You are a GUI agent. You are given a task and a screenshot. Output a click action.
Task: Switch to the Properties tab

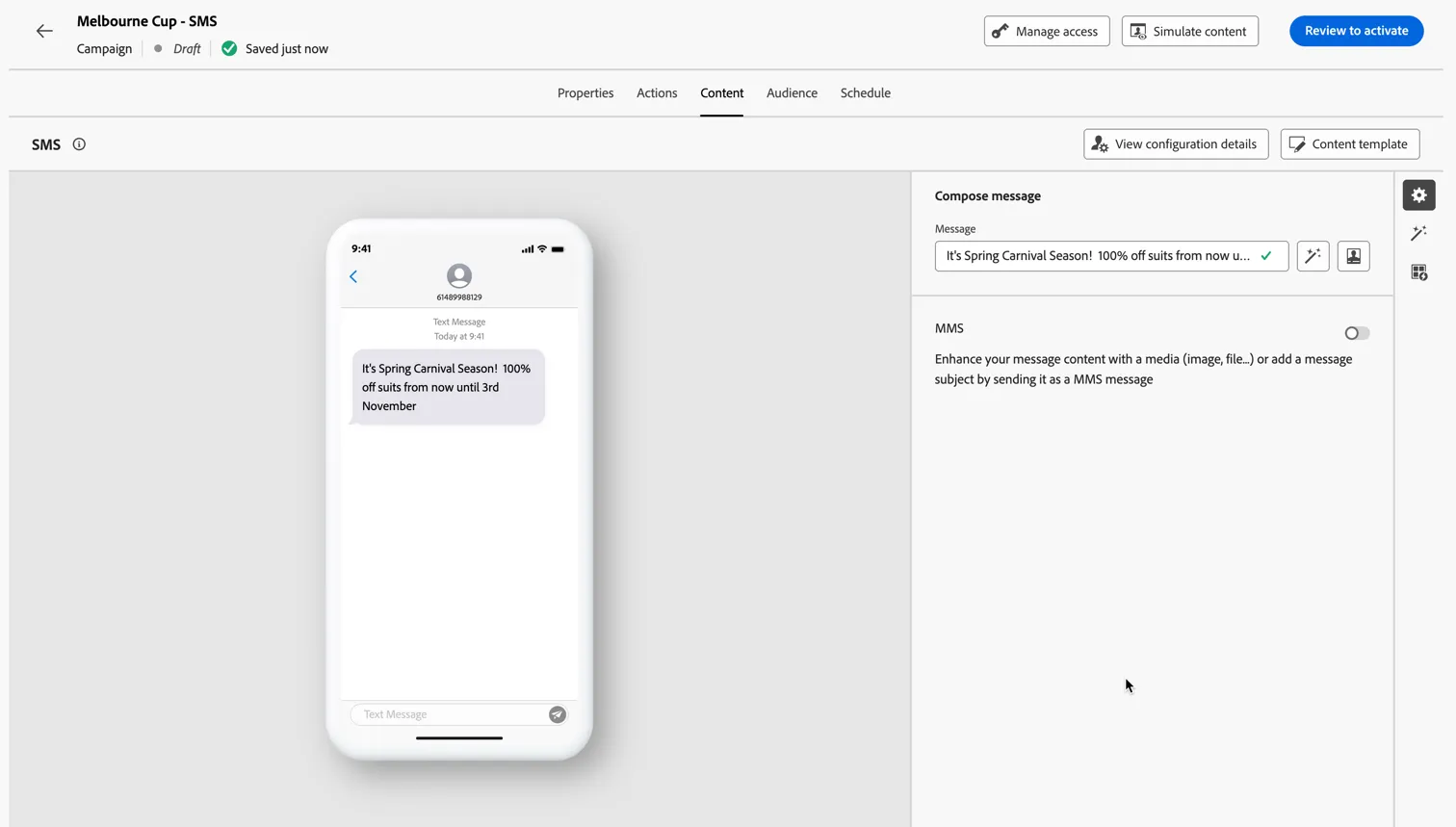pos(585,93)
